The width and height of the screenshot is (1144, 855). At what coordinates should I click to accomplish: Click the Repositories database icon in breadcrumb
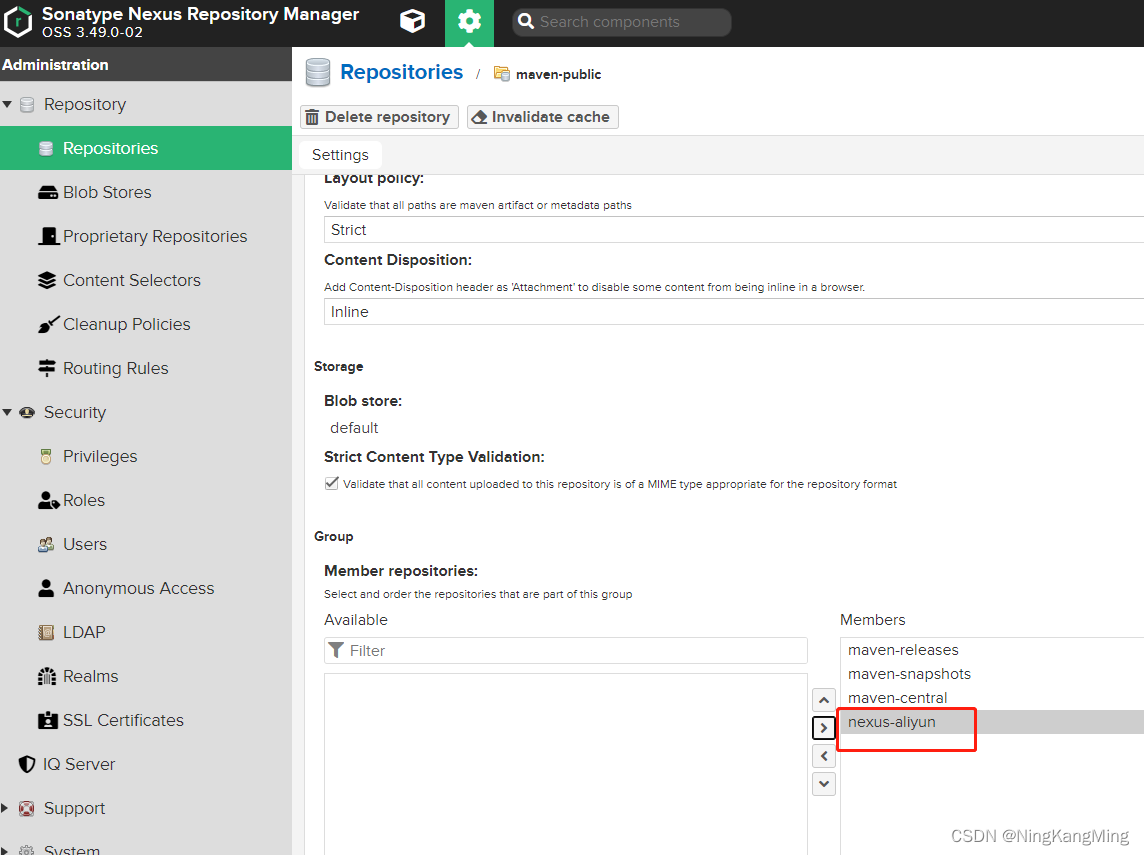tap(318, 73)
